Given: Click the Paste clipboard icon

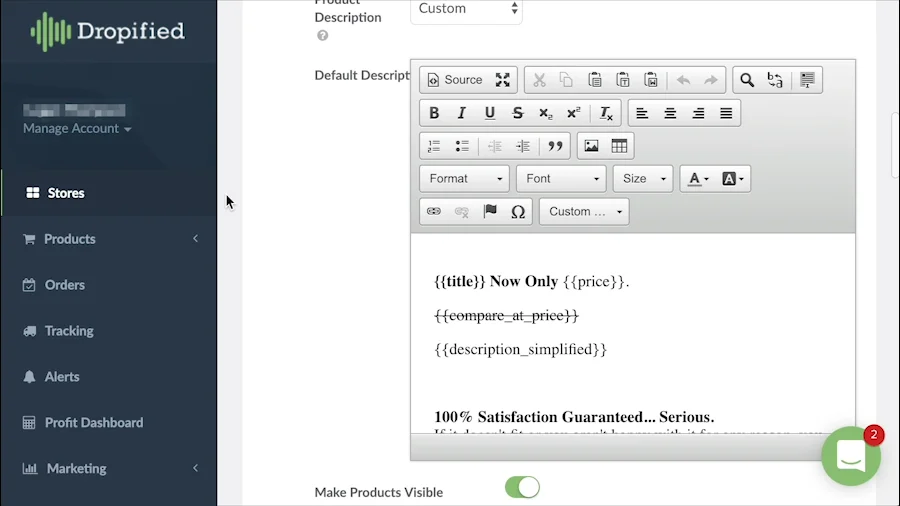Looking at the screenshot, I should pos(595,80).
